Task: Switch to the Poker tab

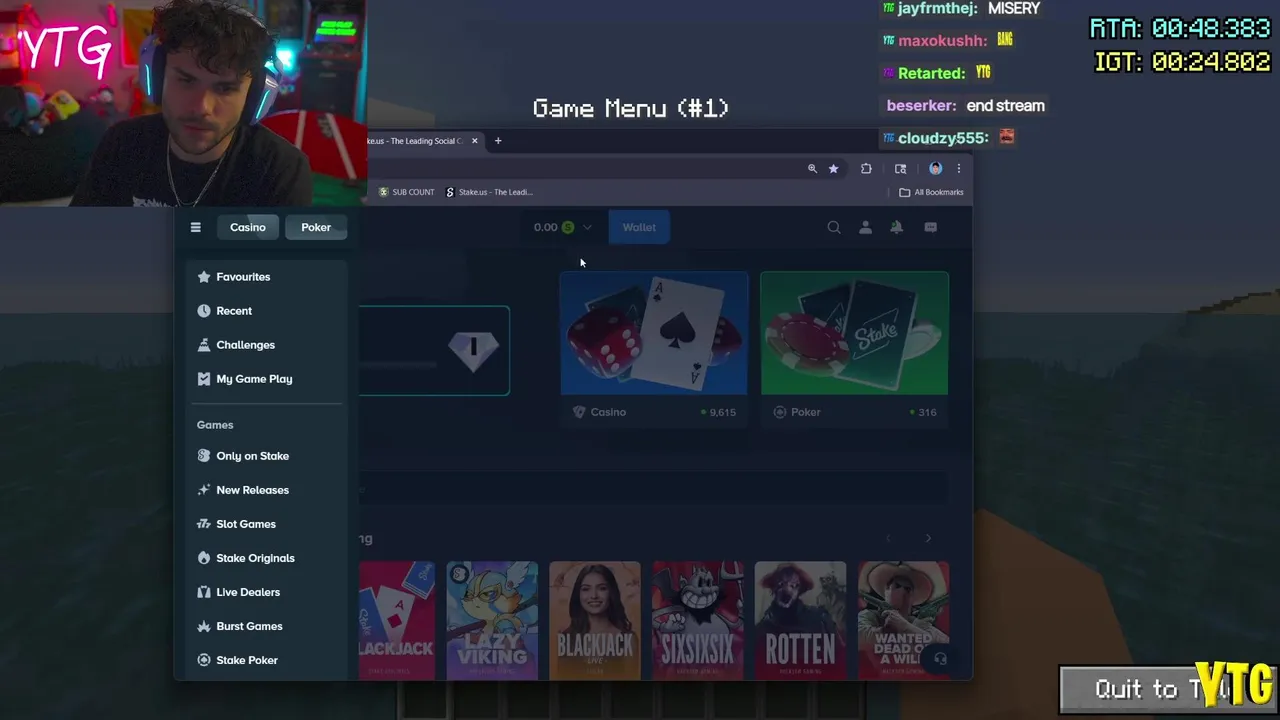Action: click(316, 227)
